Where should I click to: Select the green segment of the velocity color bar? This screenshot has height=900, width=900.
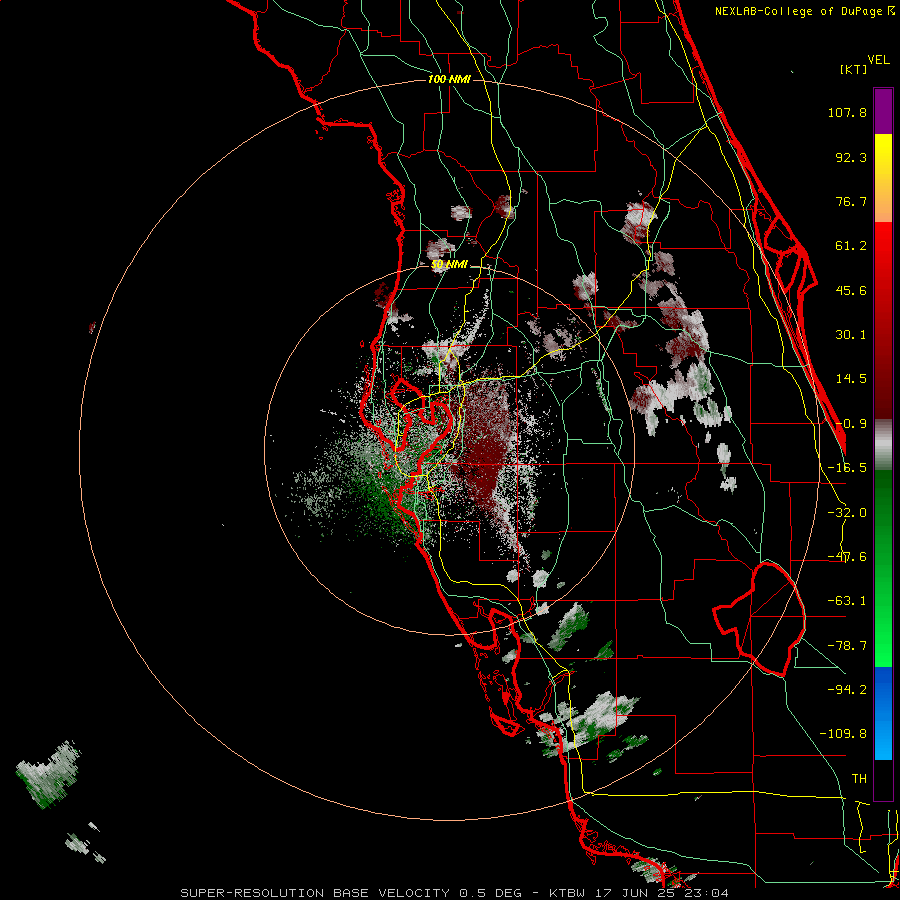[x=883, y=568]
